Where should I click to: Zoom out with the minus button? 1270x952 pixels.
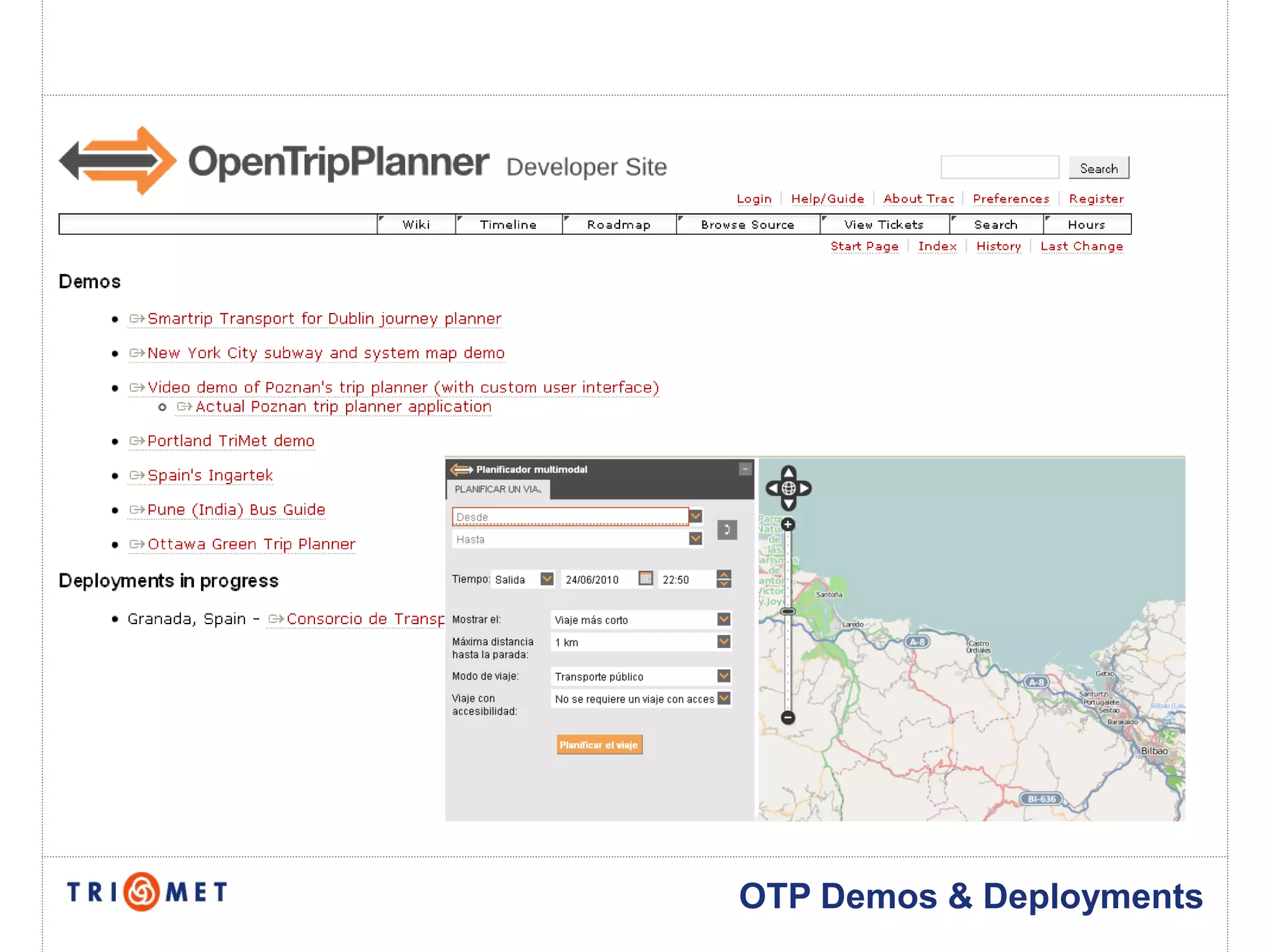[788, 718]
